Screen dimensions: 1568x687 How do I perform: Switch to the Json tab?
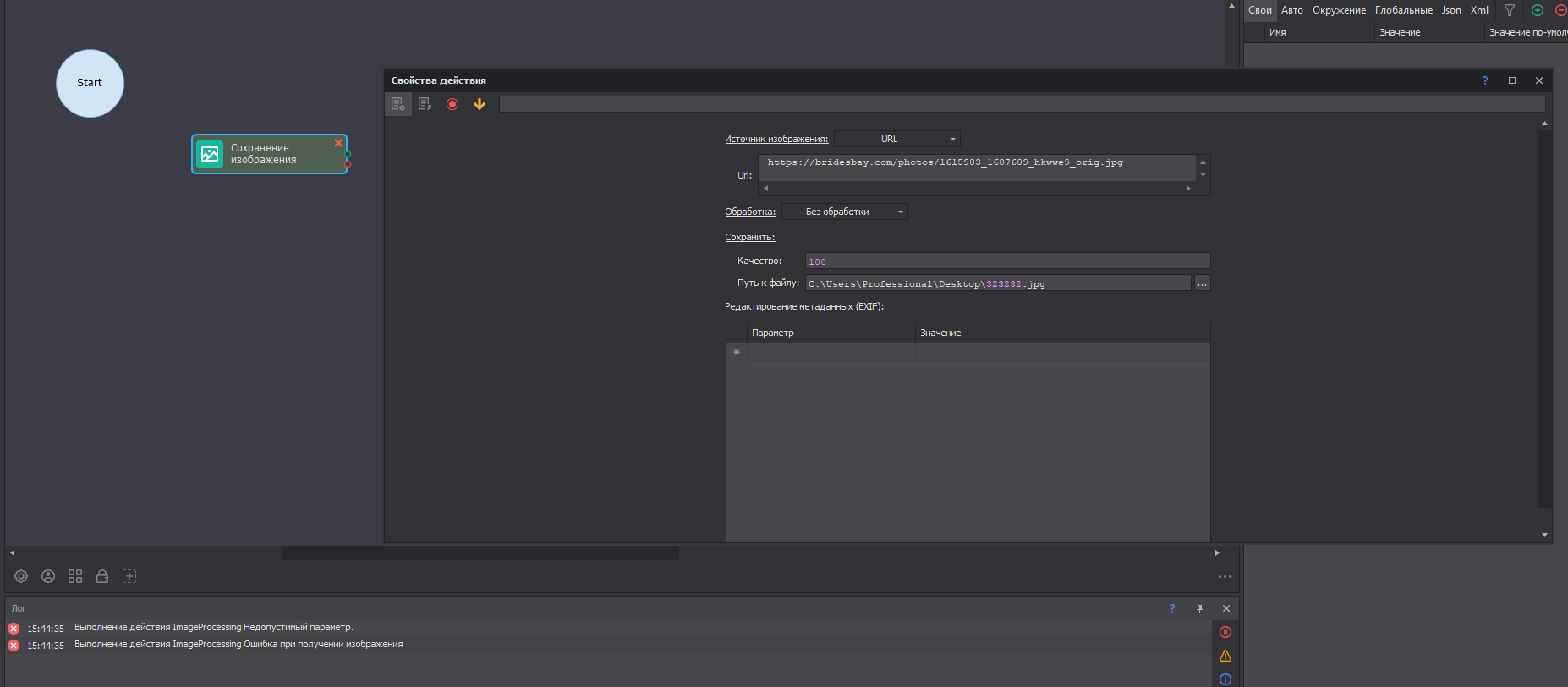tap(1451, 10)
